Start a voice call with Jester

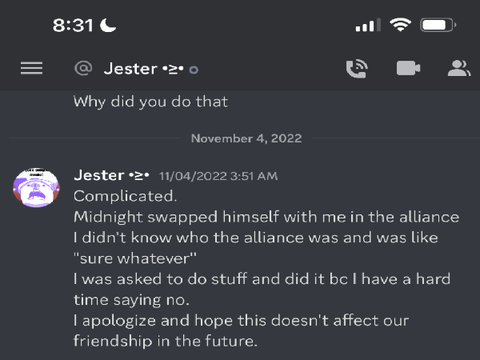(x=356, y=69)
